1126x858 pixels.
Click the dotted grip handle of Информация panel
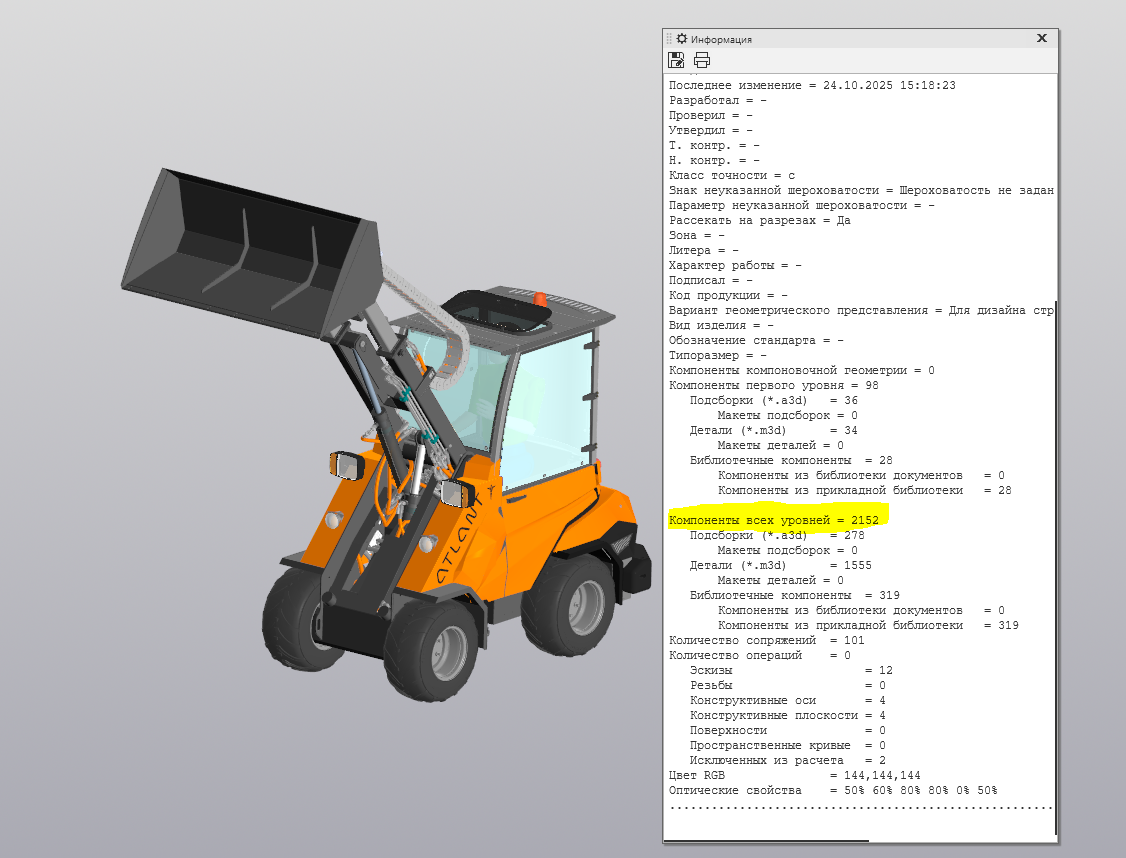click(x=670, y=39)
